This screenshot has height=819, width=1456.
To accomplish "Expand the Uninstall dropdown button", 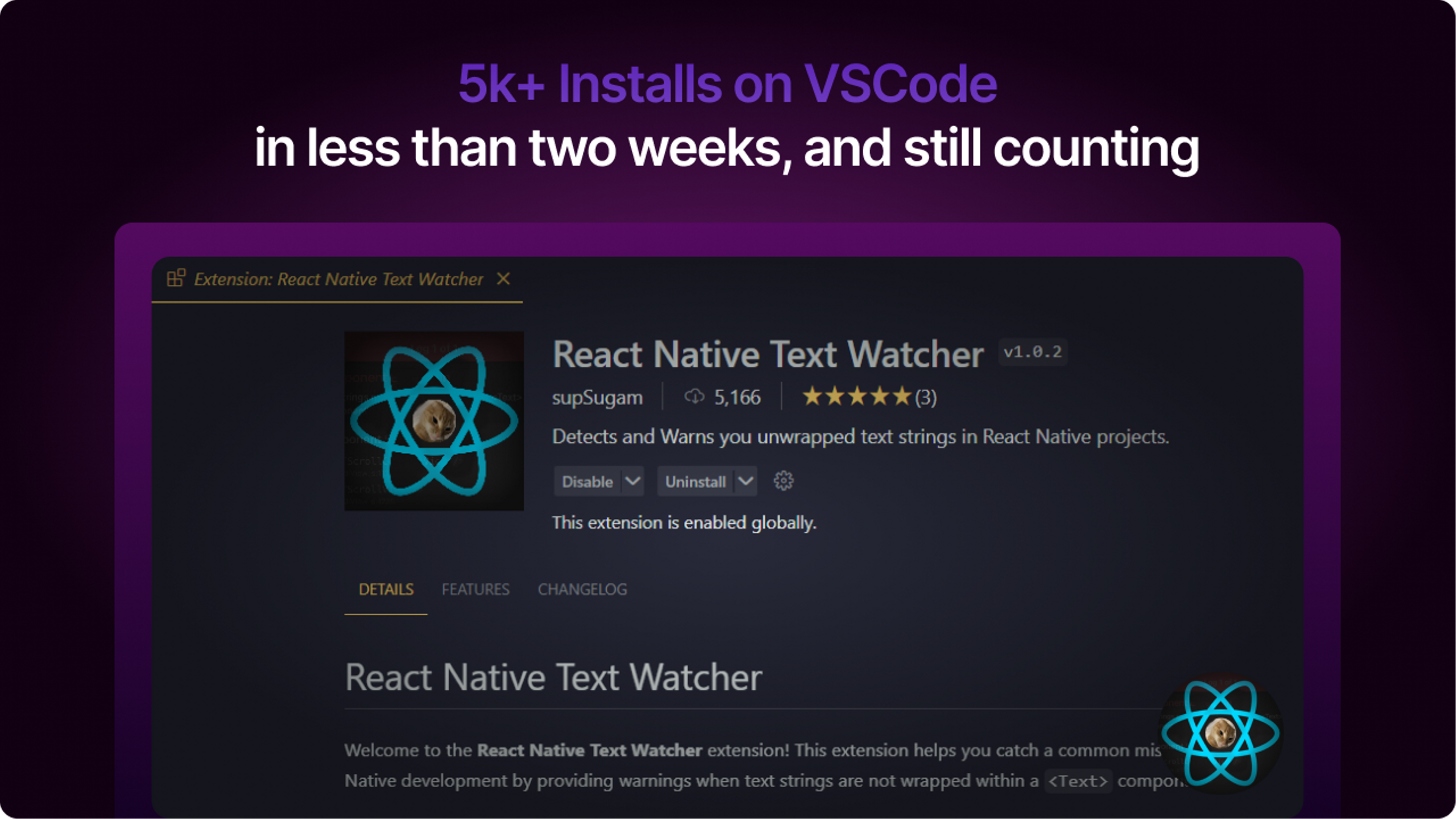I will pos(744,482).
